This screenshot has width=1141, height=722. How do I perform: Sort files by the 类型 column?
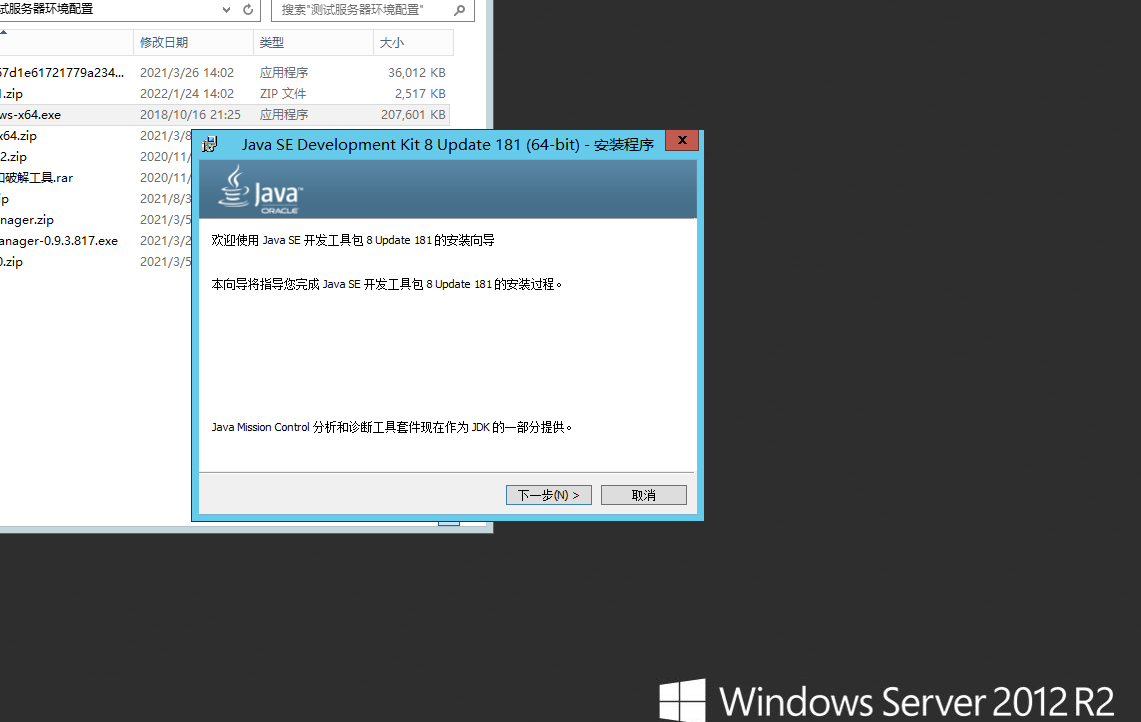(271, 42)
